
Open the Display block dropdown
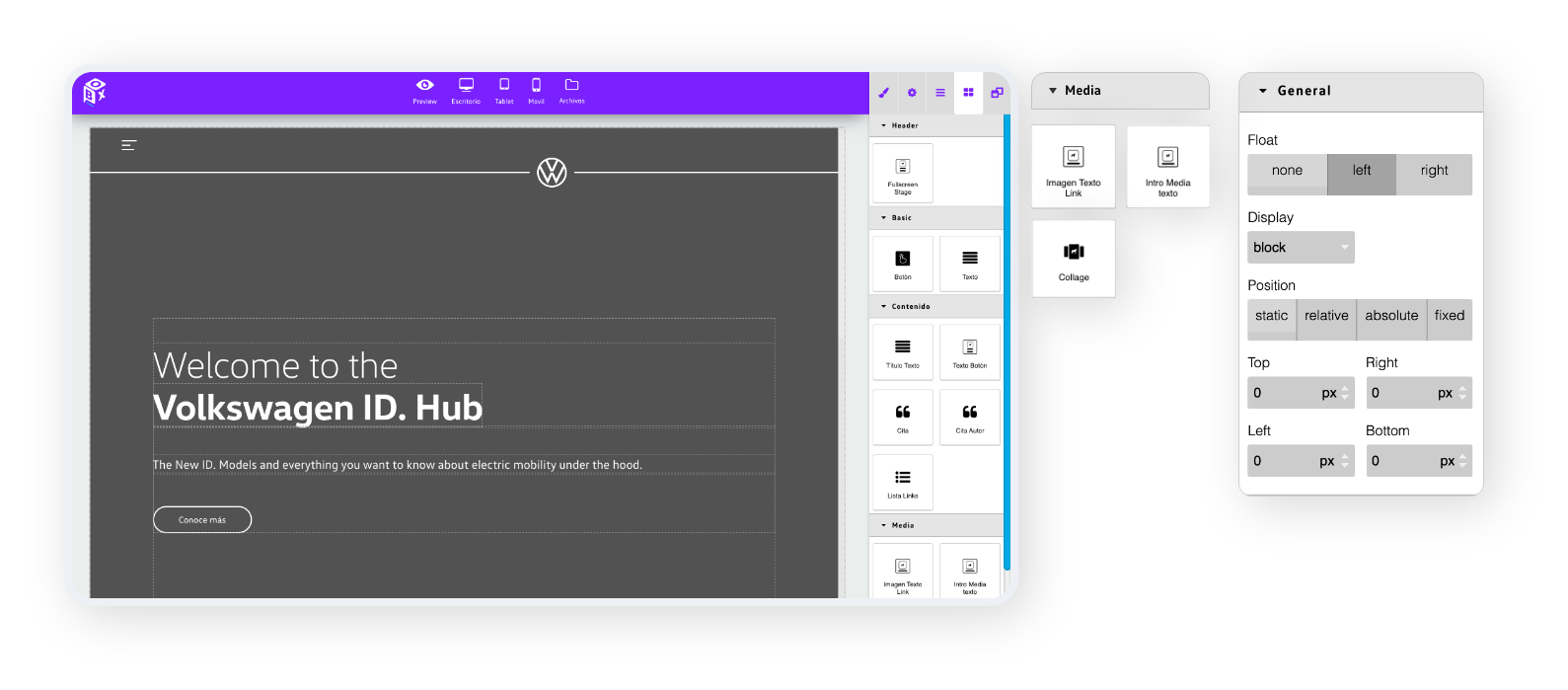point(1301,248)
